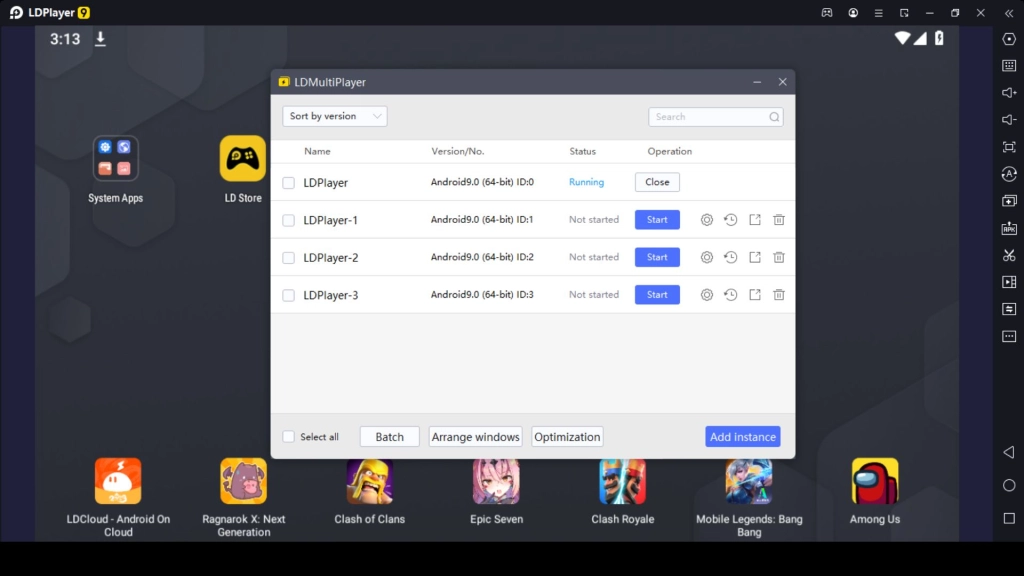Focus the Search field in LDMultiPlayer
The width and height of the screenshot is (1024, 576).
click(709, 117)
